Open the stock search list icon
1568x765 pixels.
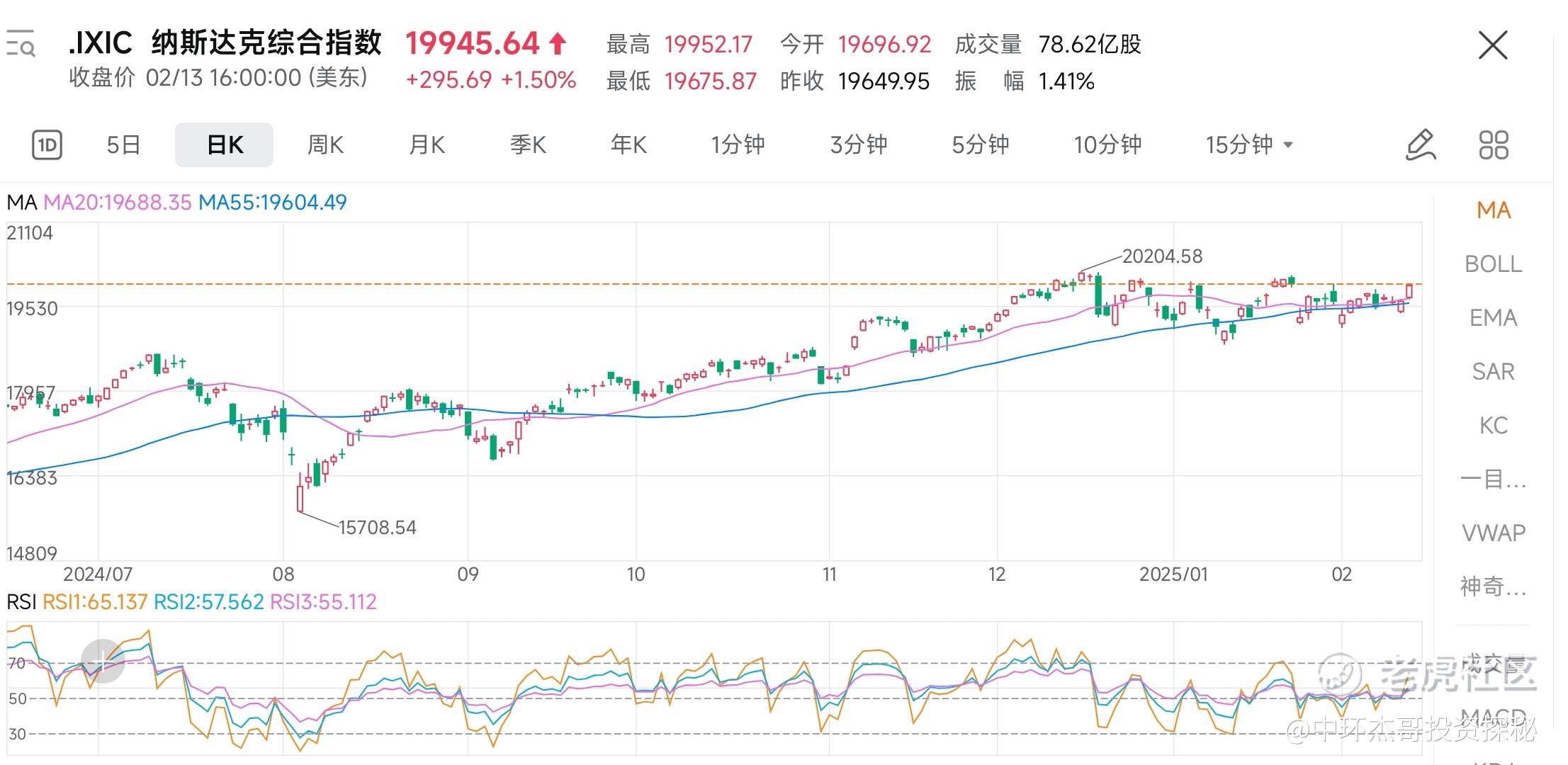21,44
